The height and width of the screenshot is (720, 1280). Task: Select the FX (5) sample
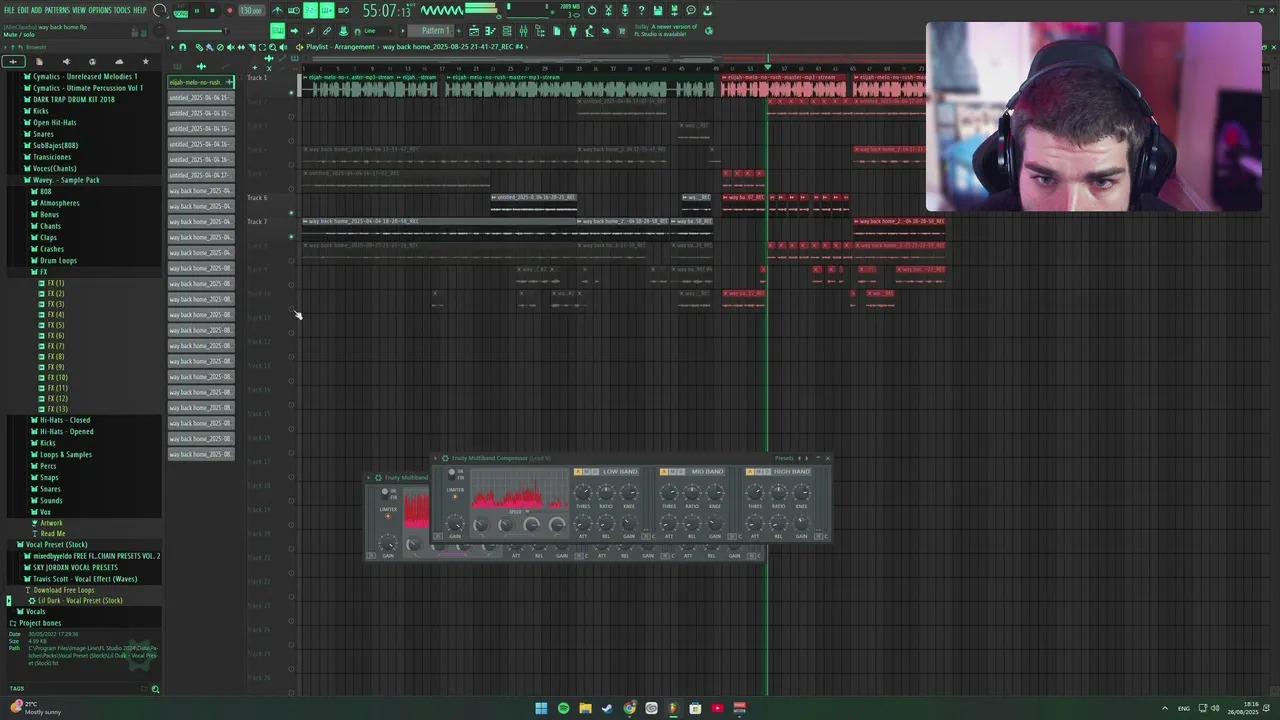click(55, 325)
